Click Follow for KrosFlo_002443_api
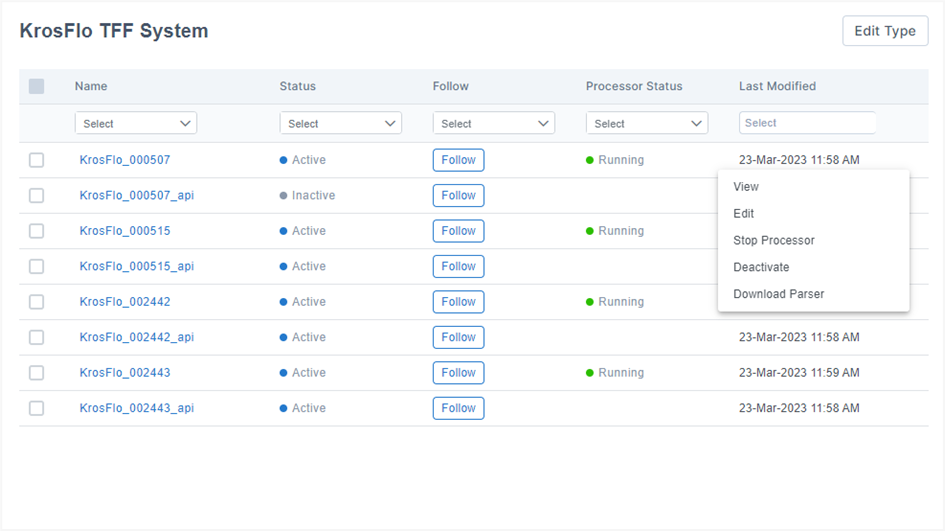 [x=458, y=408]
